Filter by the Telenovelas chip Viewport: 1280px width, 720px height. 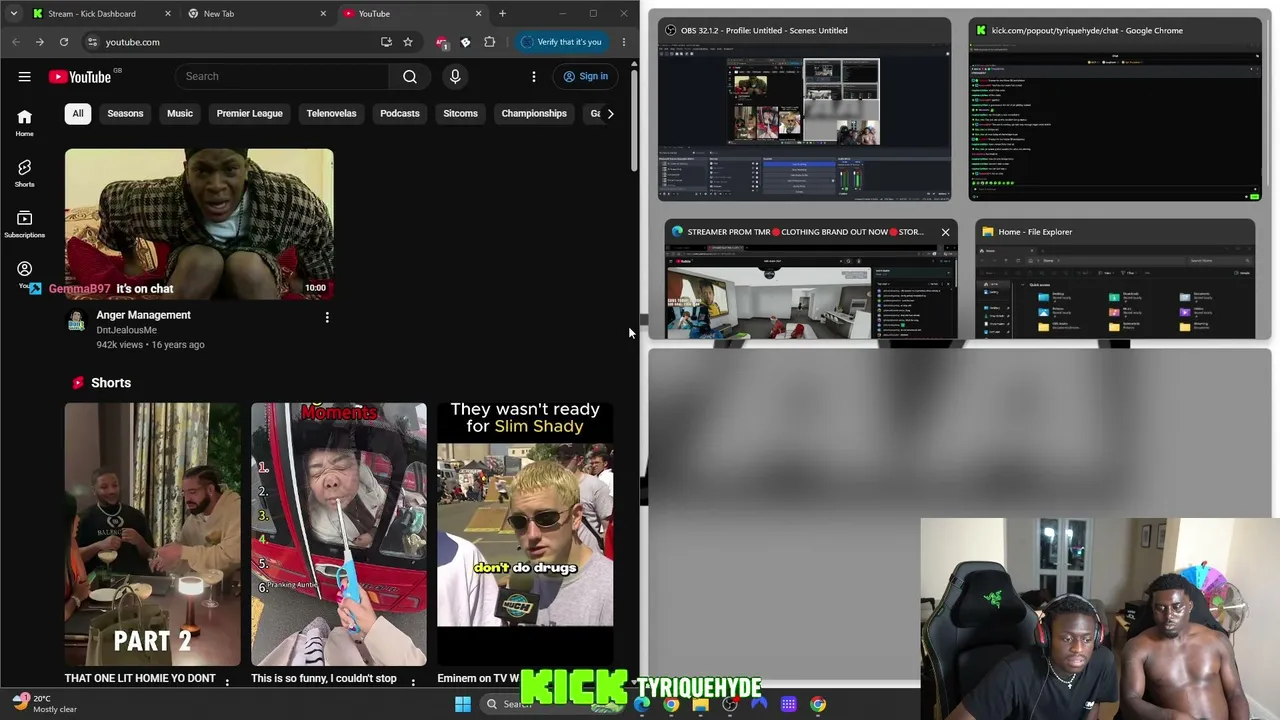click(x=331, y=113)
